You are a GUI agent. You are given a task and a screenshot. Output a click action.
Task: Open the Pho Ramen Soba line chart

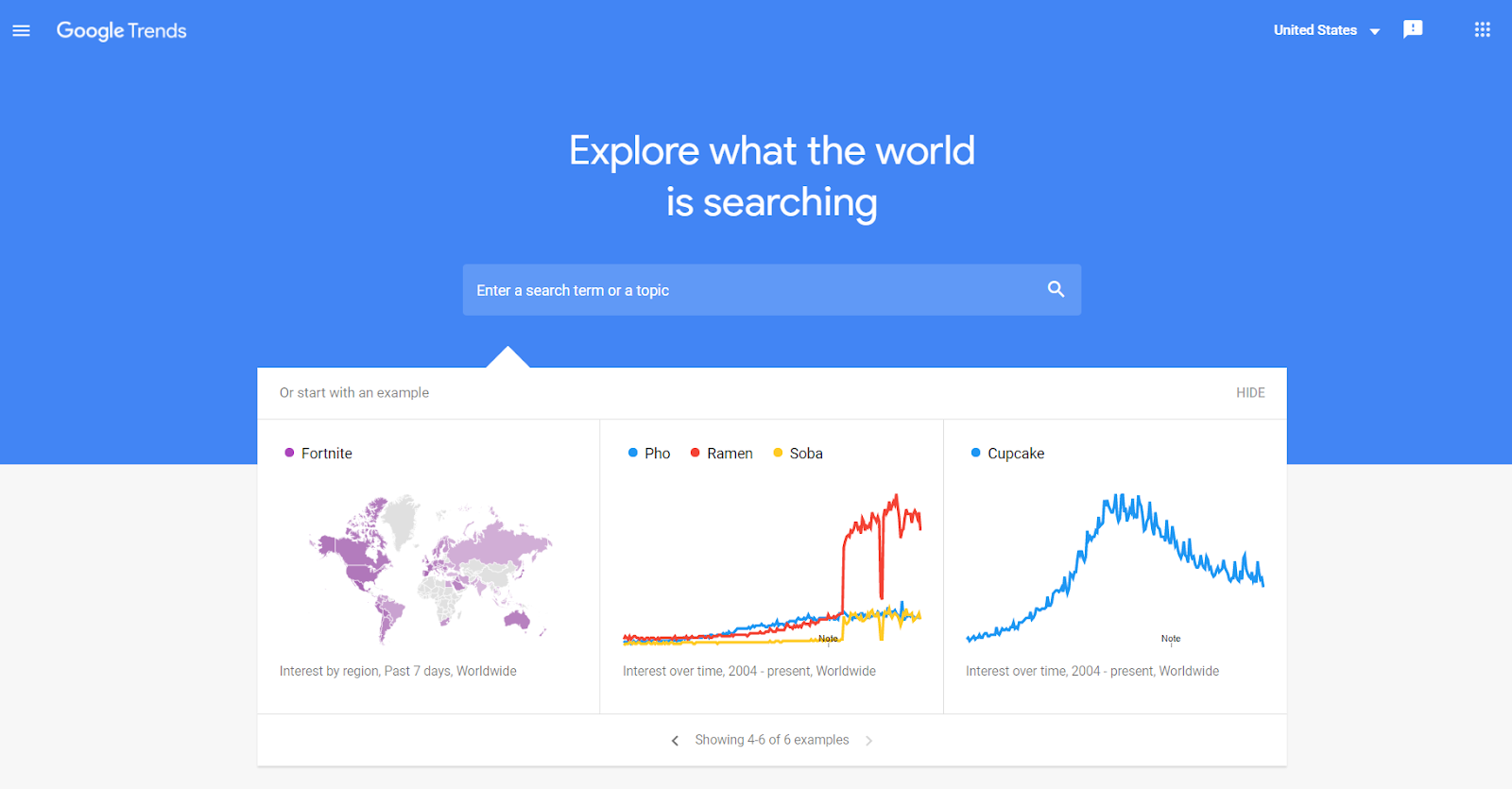coord(772,569)
